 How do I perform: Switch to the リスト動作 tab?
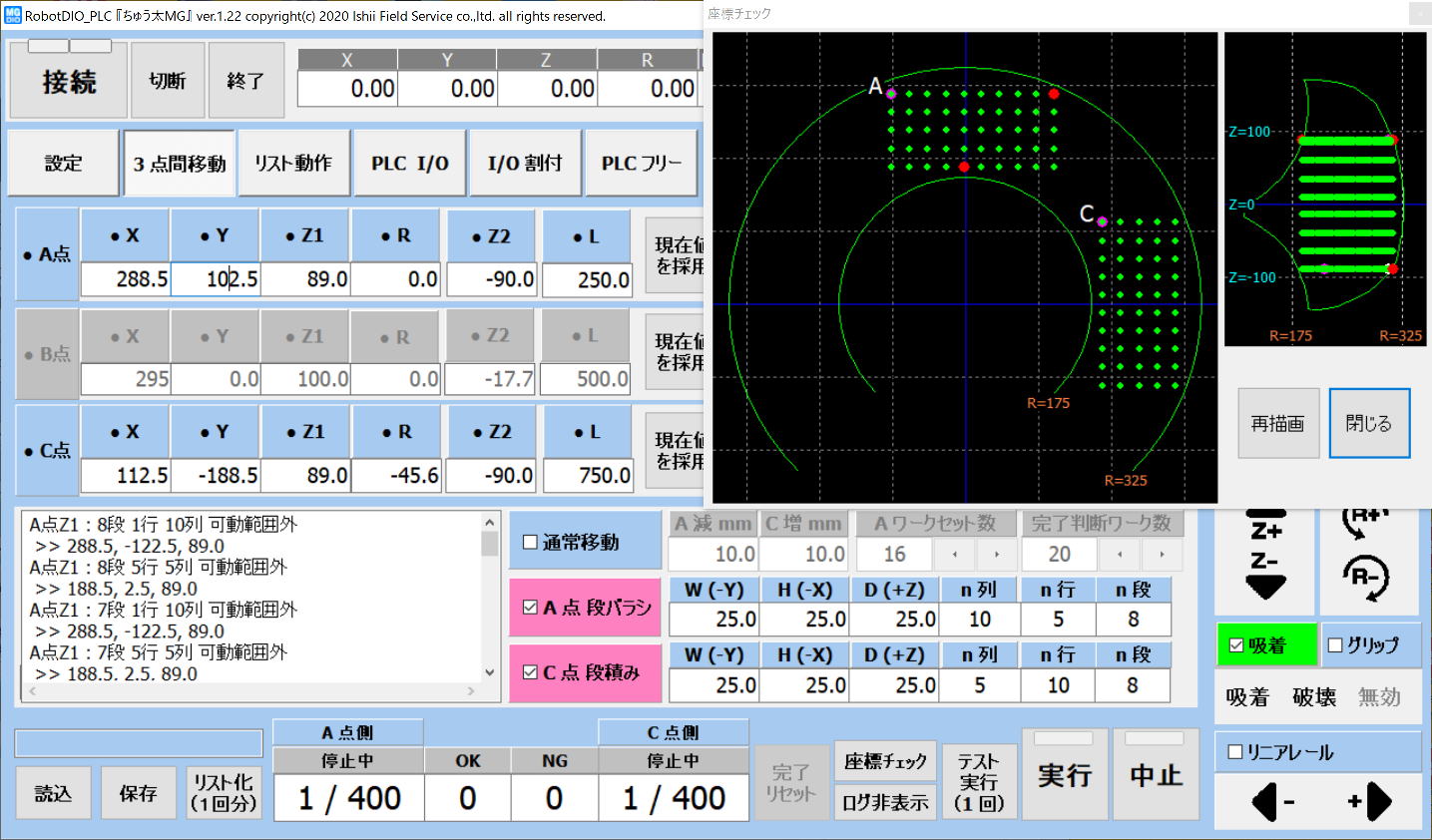pos(293,163)
